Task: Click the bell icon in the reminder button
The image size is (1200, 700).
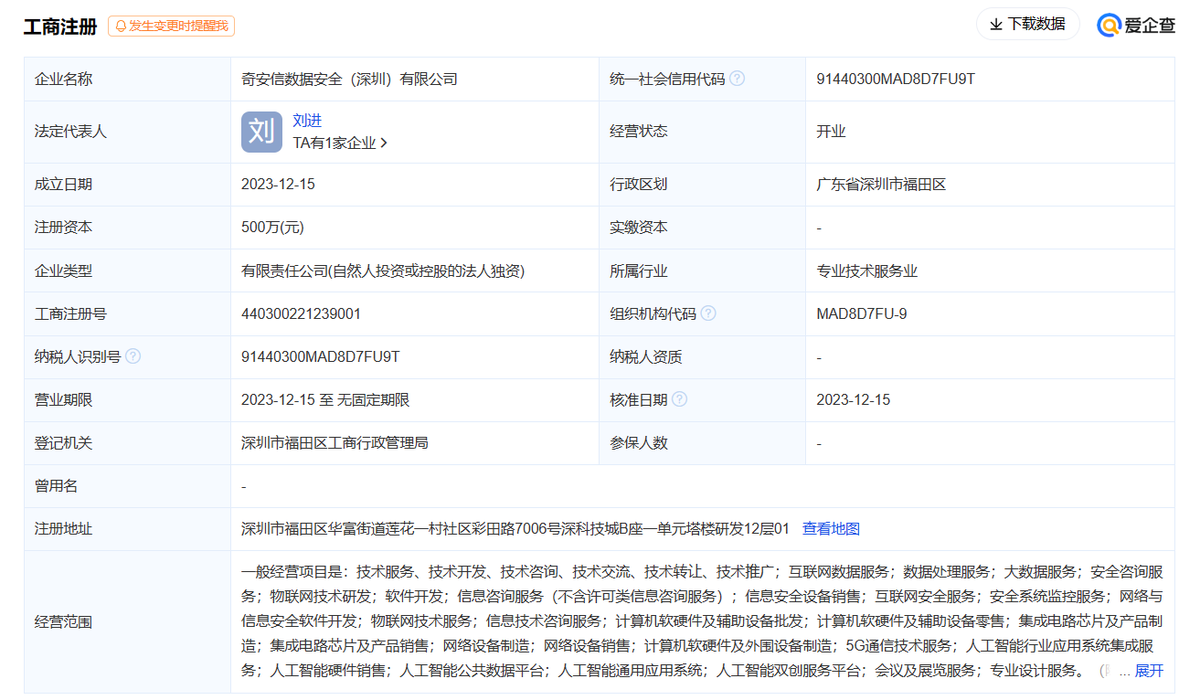Action: (119, 27)
